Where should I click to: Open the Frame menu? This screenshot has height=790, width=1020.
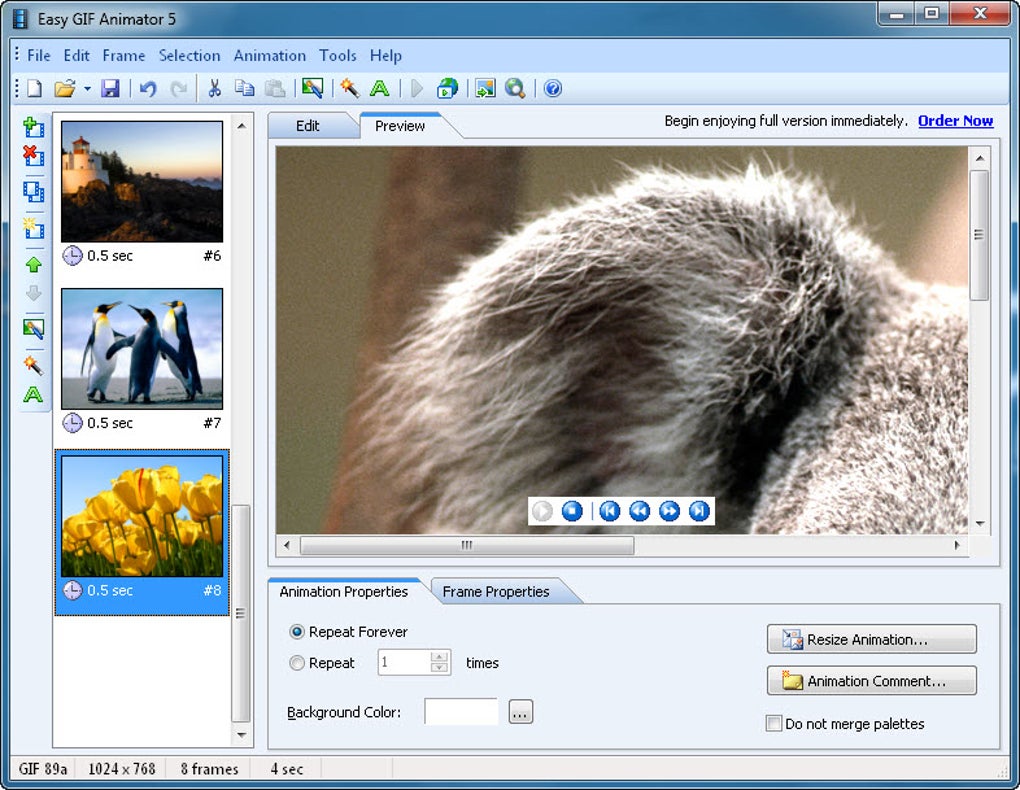[124, 56]
